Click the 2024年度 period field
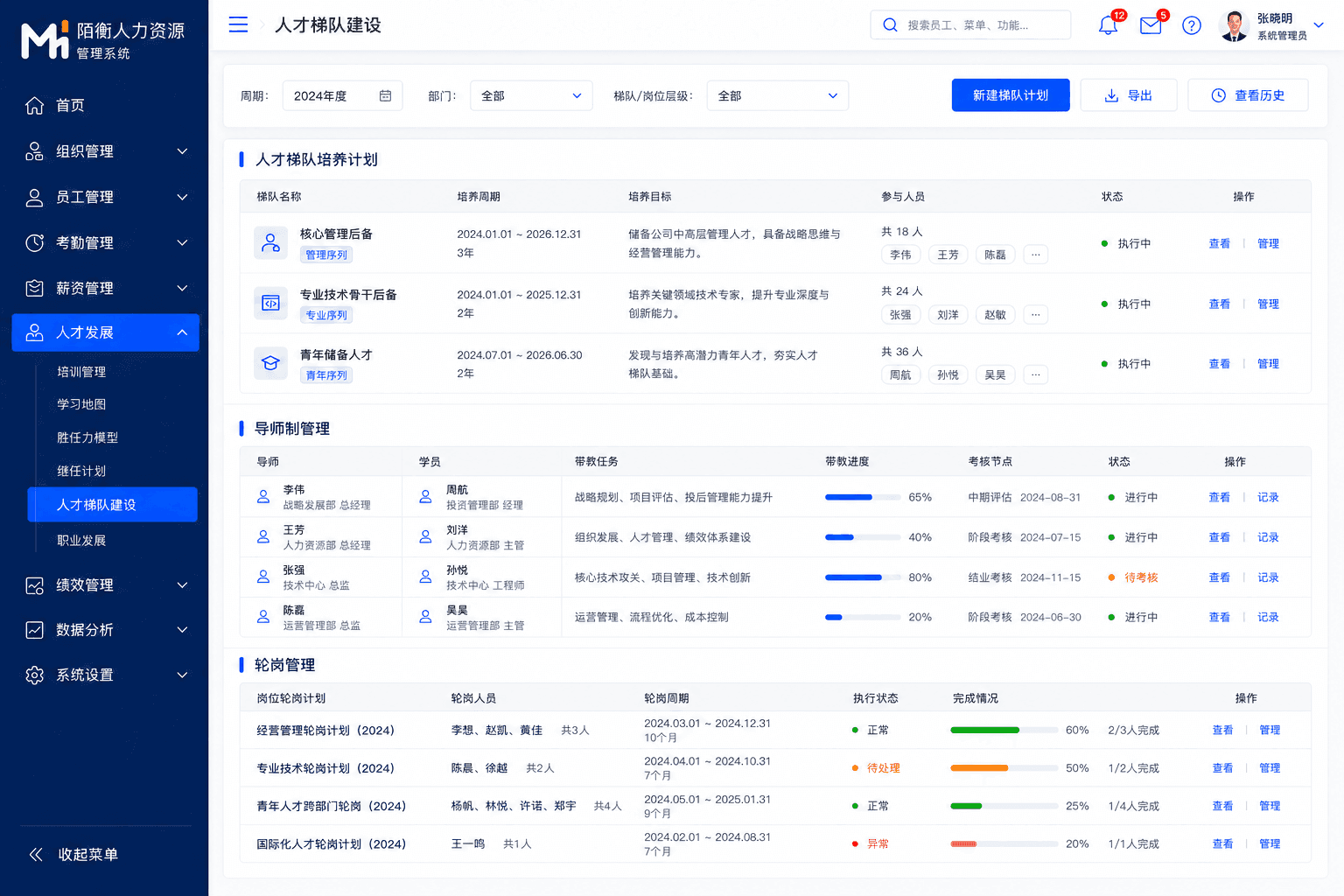The height and width of the screenshot is (896, 1344). tap(342, 95)
